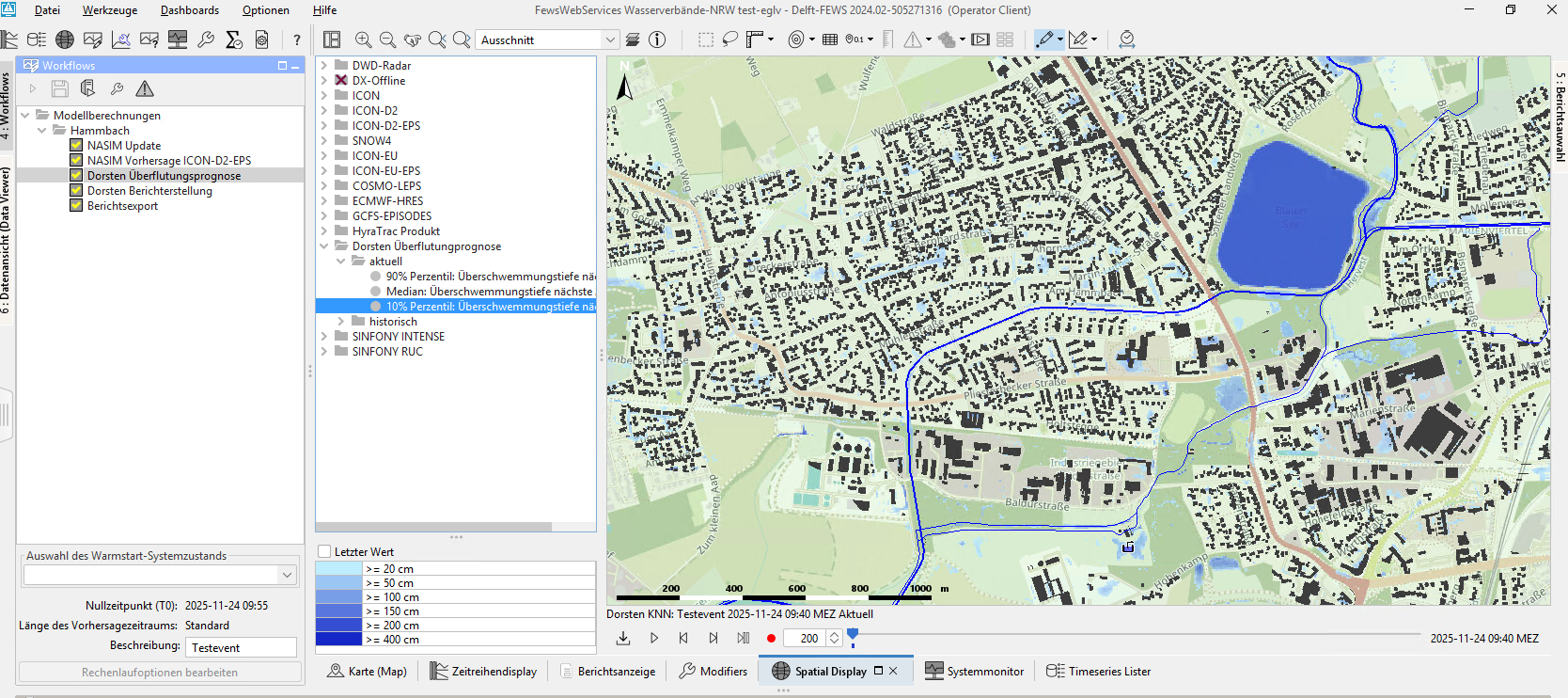Click the zoom in magnifier icon
Screen dimensions: 1568x698
pos(364,40)
